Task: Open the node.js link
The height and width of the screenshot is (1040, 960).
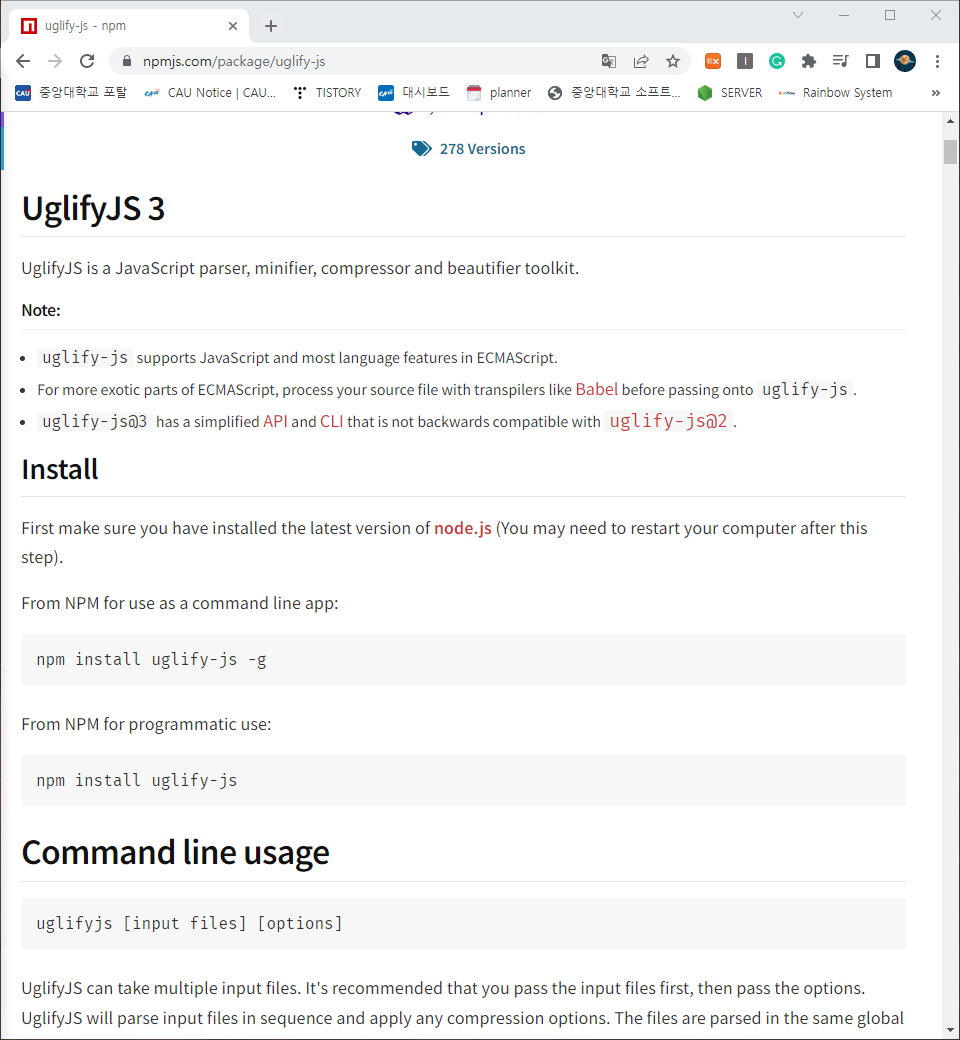Action: point(462,528)
